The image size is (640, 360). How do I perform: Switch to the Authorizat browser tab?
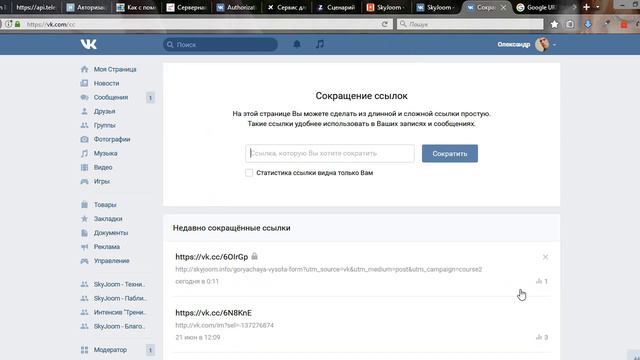pyautogui.click(x=236, y=7)
